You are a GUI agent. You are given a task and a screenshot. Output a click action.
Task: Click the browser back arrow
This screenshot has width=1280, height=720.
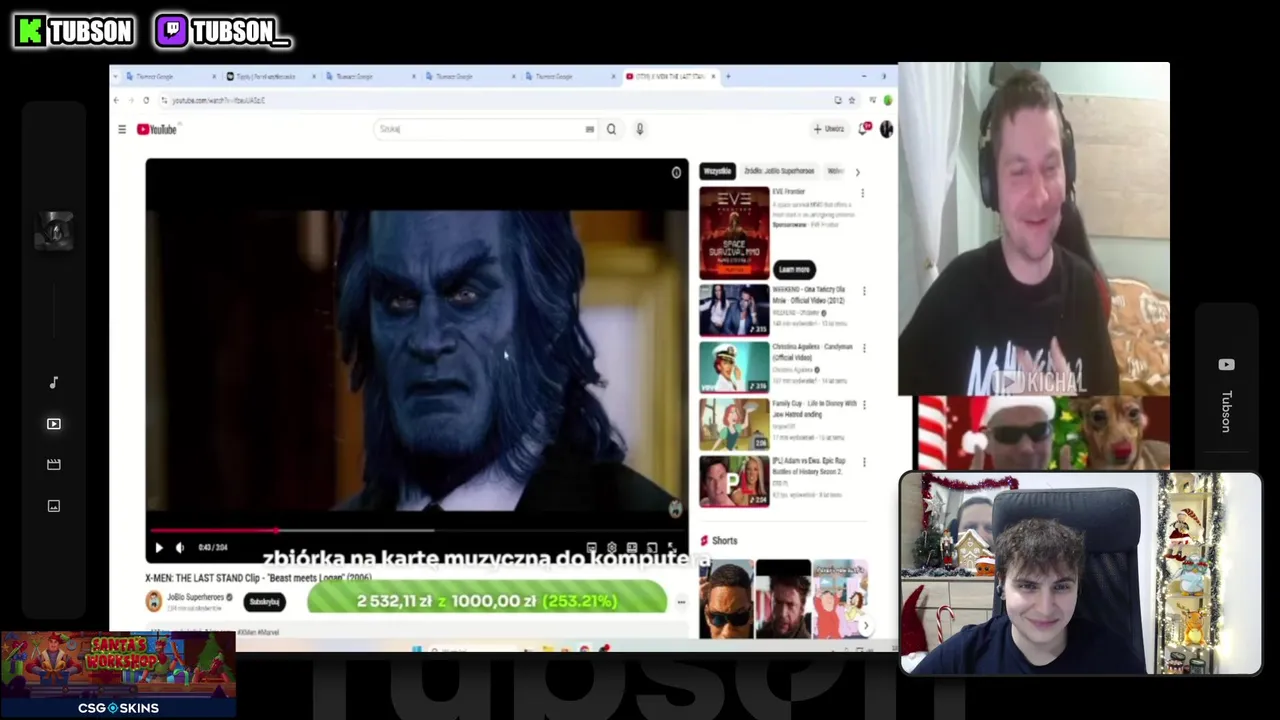116,100
